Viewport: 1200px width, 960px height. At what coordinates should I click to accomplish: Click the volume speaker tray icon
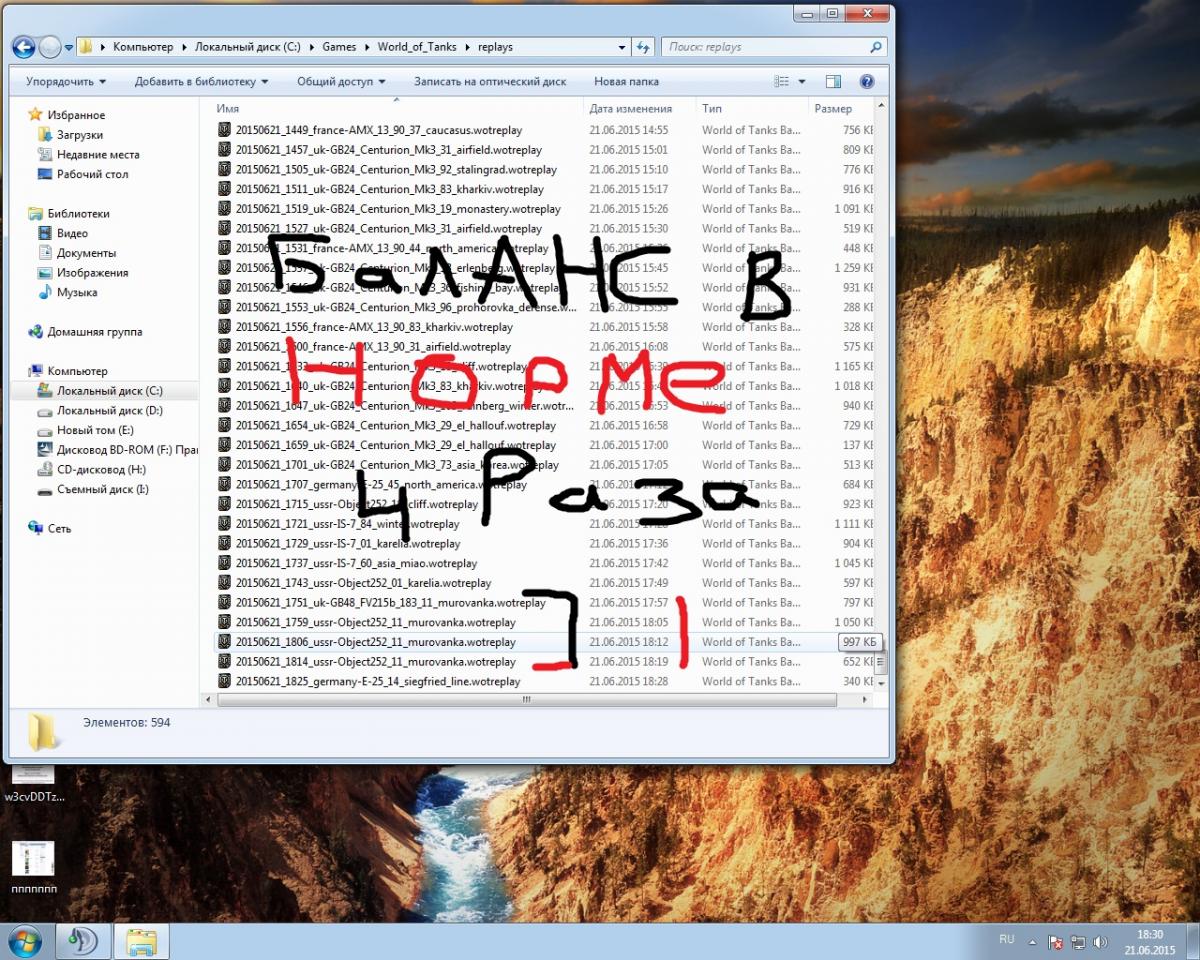[x=1100, y=942]
